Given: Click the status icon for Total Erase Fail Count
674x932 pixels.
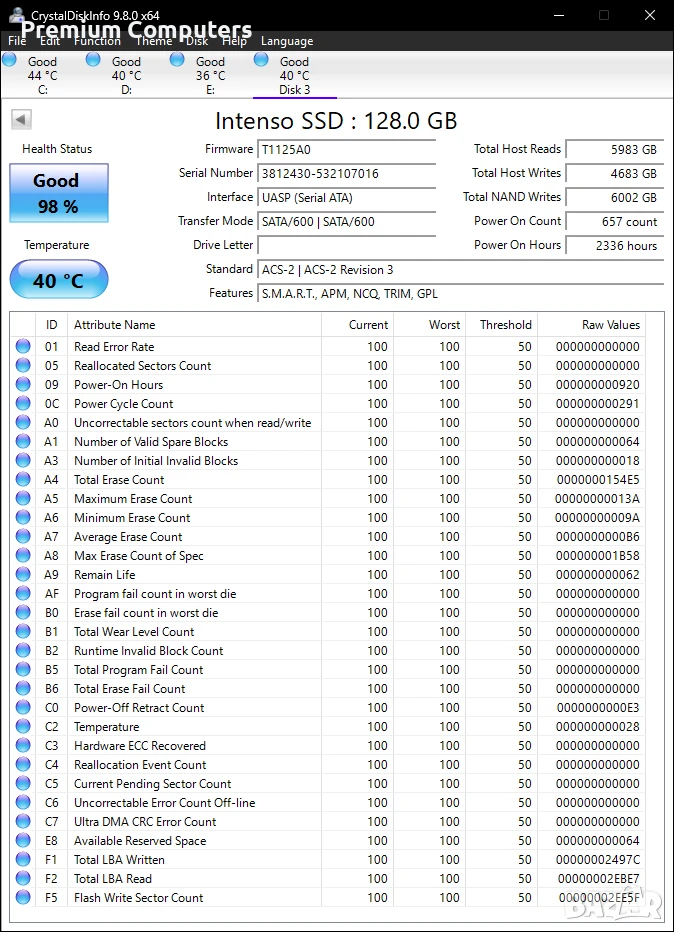Looking at the screenshot, I should pyautogui.click(x=23, y=688).
